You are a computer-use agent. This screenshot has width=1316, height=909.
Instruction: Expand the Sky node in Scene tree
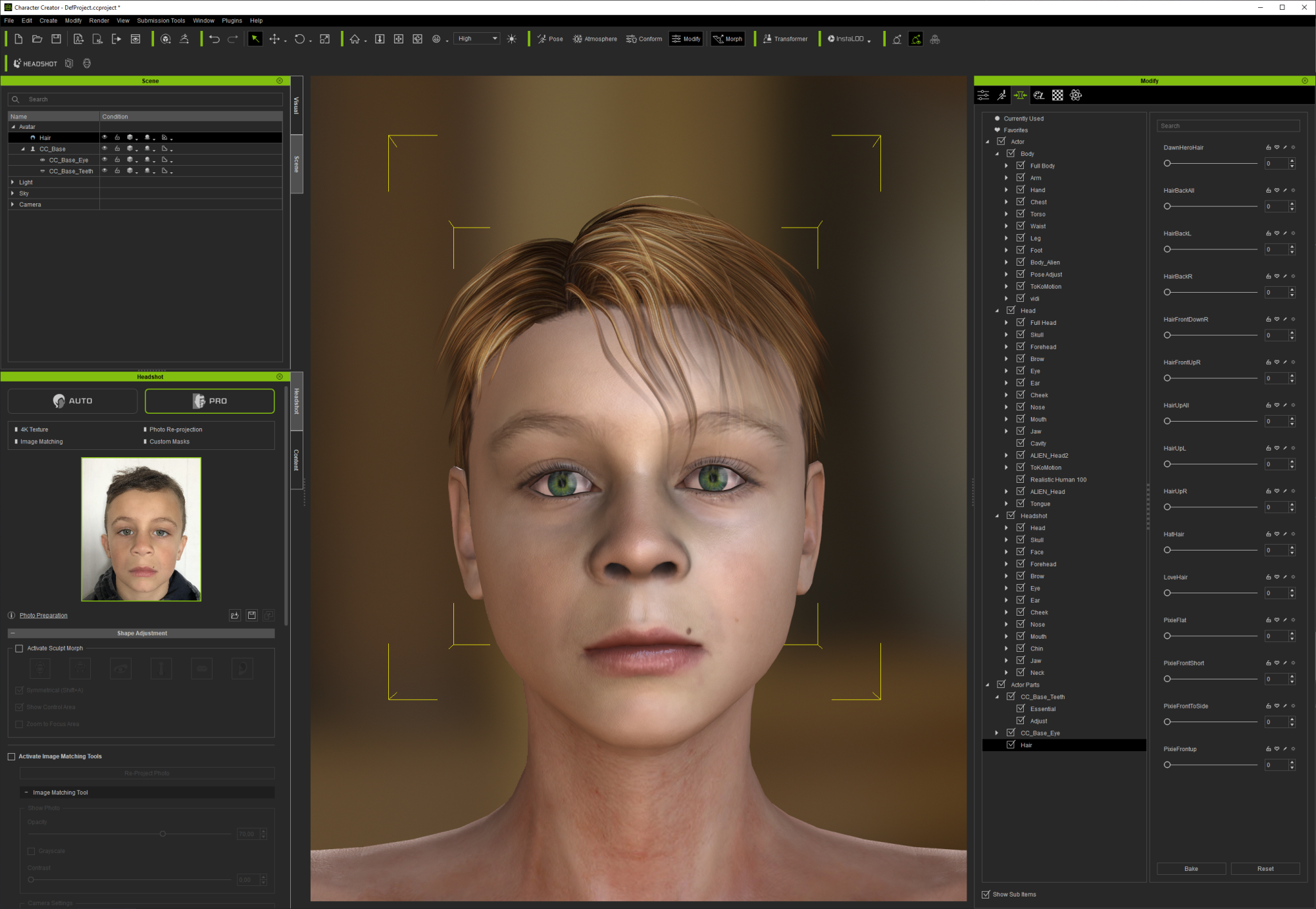coord(13,193)
